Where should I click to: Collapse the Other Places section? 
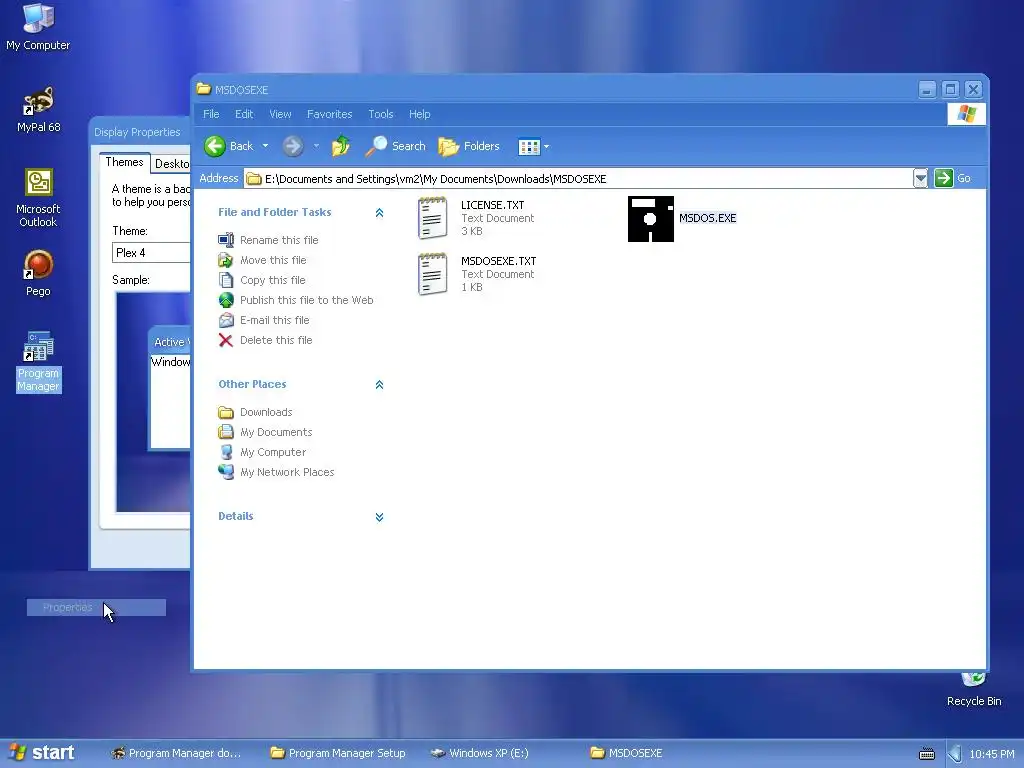379,385
